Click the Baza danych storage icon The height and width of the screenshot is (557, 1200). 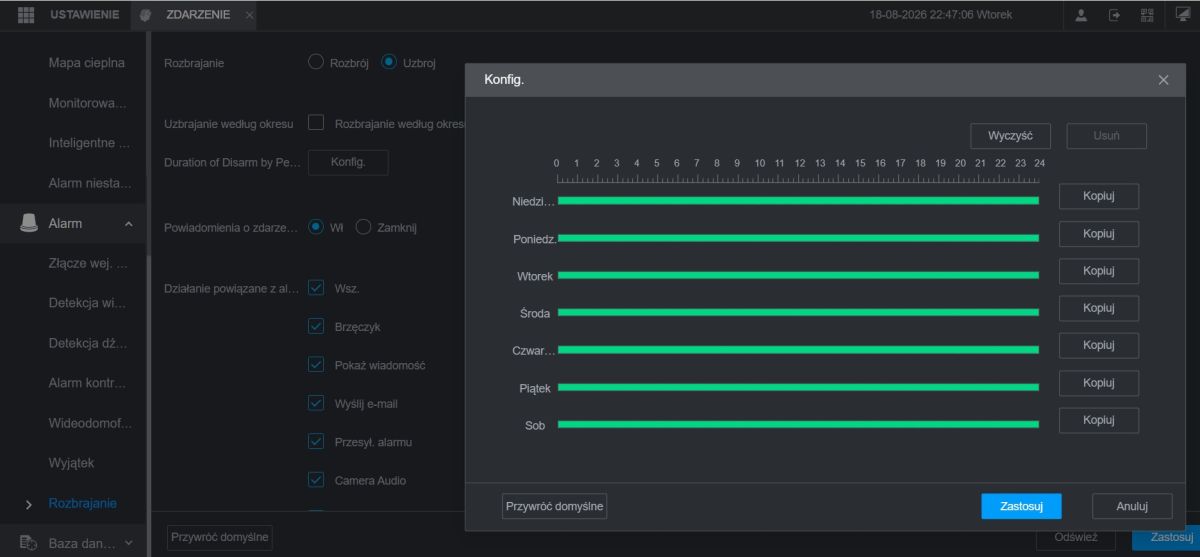[x=29, y=543]
